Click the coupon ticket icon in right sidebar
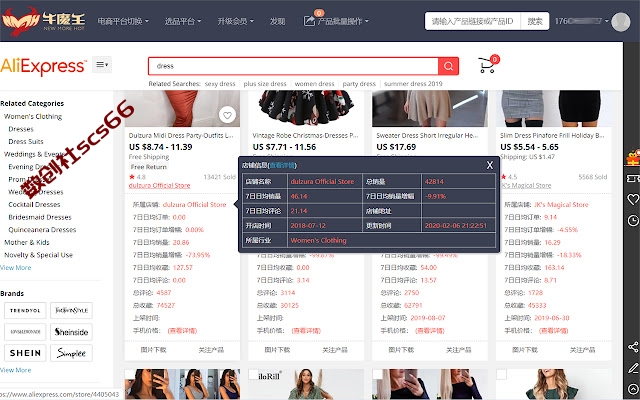Viewport: 640px width, 400px height. click(633, 178)
